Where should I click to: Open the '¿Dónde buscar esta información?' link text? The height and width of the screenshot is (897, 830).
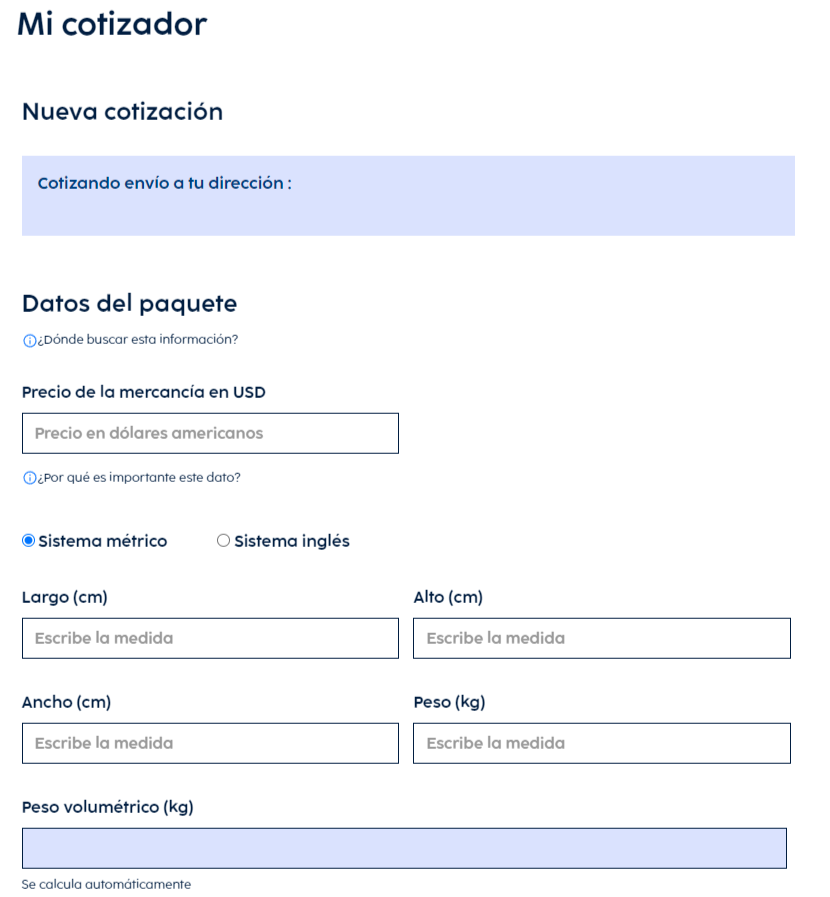click(137, 339)
